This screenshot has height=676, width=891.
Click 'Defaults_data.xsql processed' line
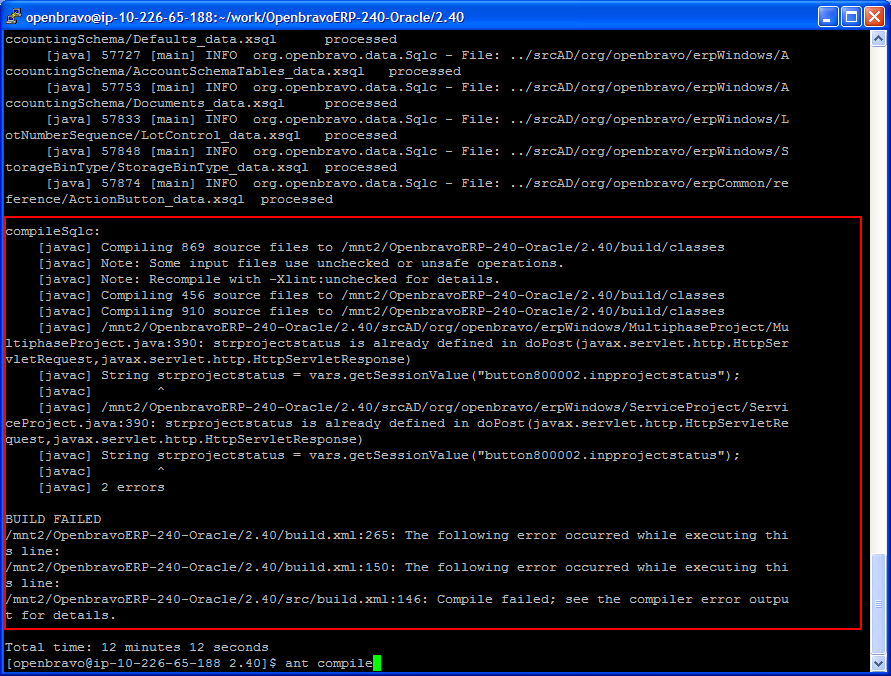coord(201,39)
